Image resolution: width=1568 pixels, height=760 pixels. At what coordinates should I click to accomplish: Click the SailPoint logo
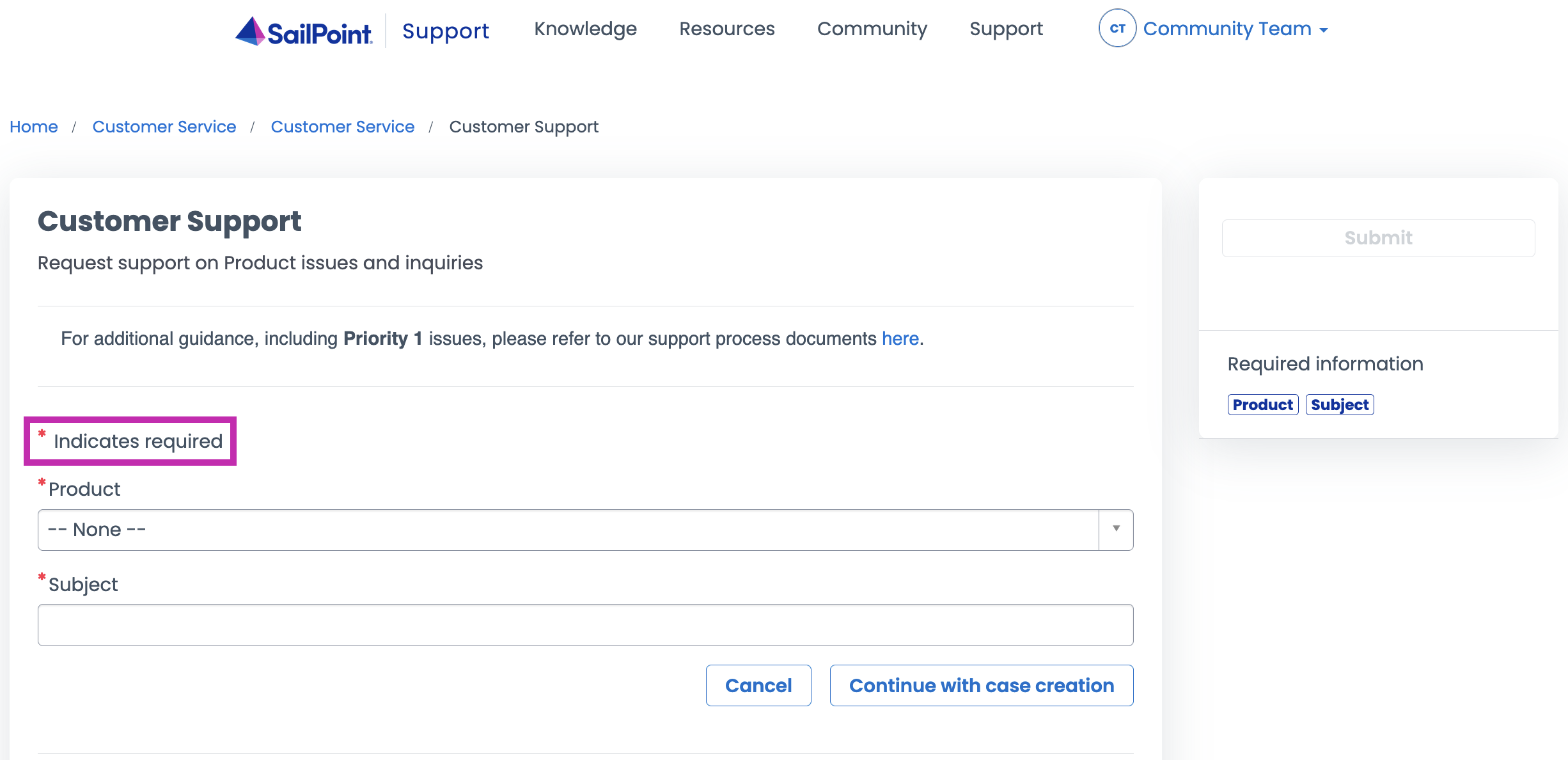pos(302,30)
